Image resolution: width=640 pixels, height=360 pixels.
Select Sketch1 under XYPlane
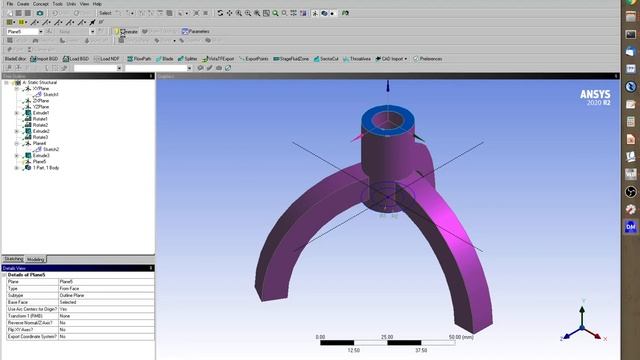(x=51, y=94)
